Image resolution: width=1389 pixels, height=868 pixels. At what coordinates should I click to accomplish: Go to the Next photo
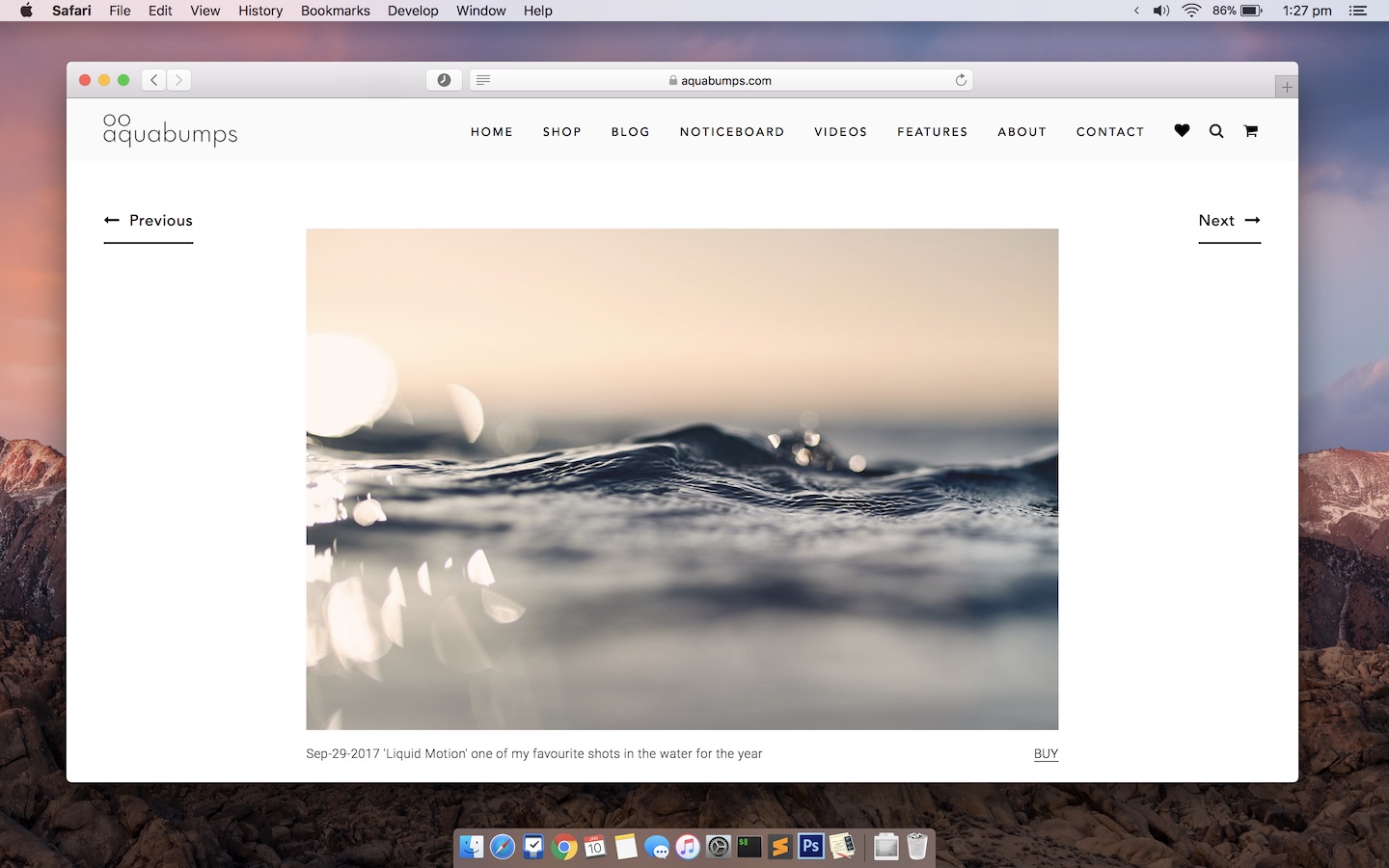pos(1228,221)
